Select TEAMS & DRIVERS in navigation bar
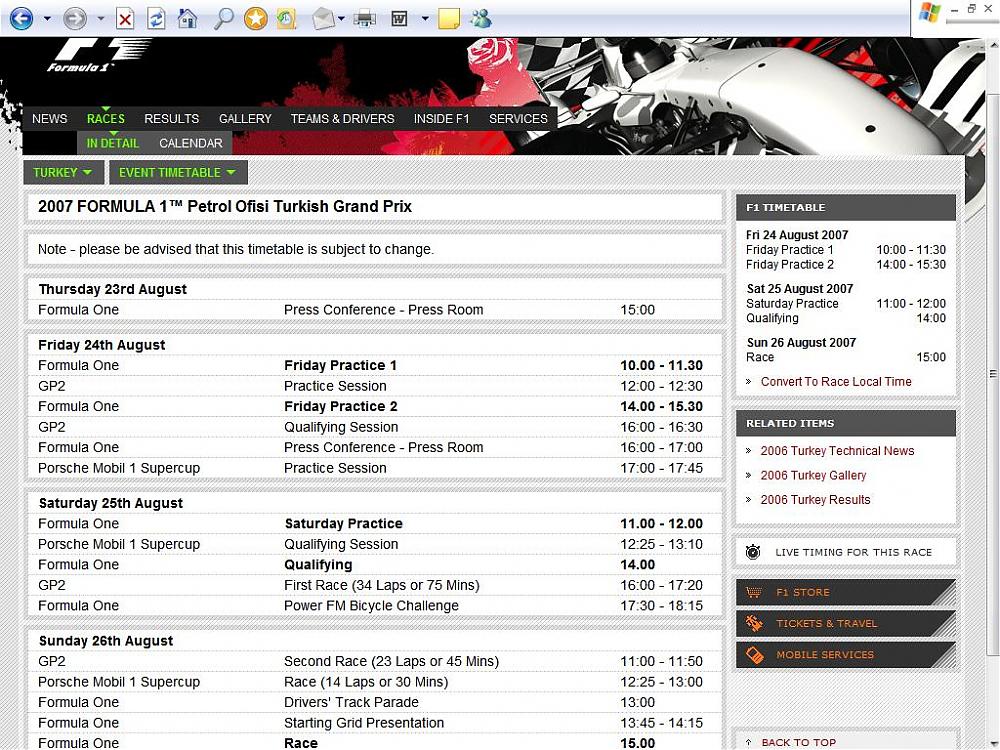 pyautogui.click(x=342, y=118)
